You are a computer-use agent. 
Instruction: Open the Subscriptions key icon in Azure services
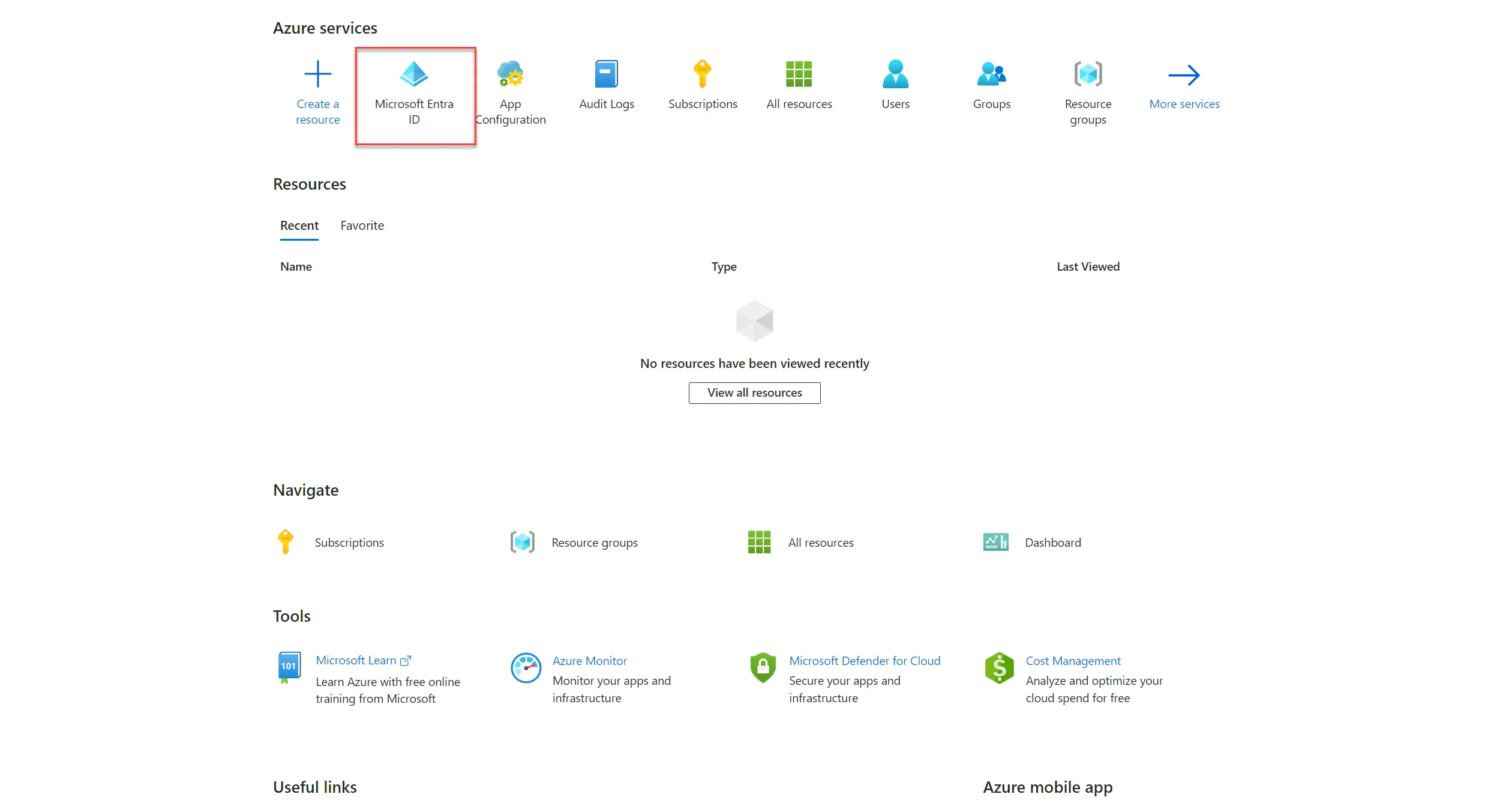703,74
